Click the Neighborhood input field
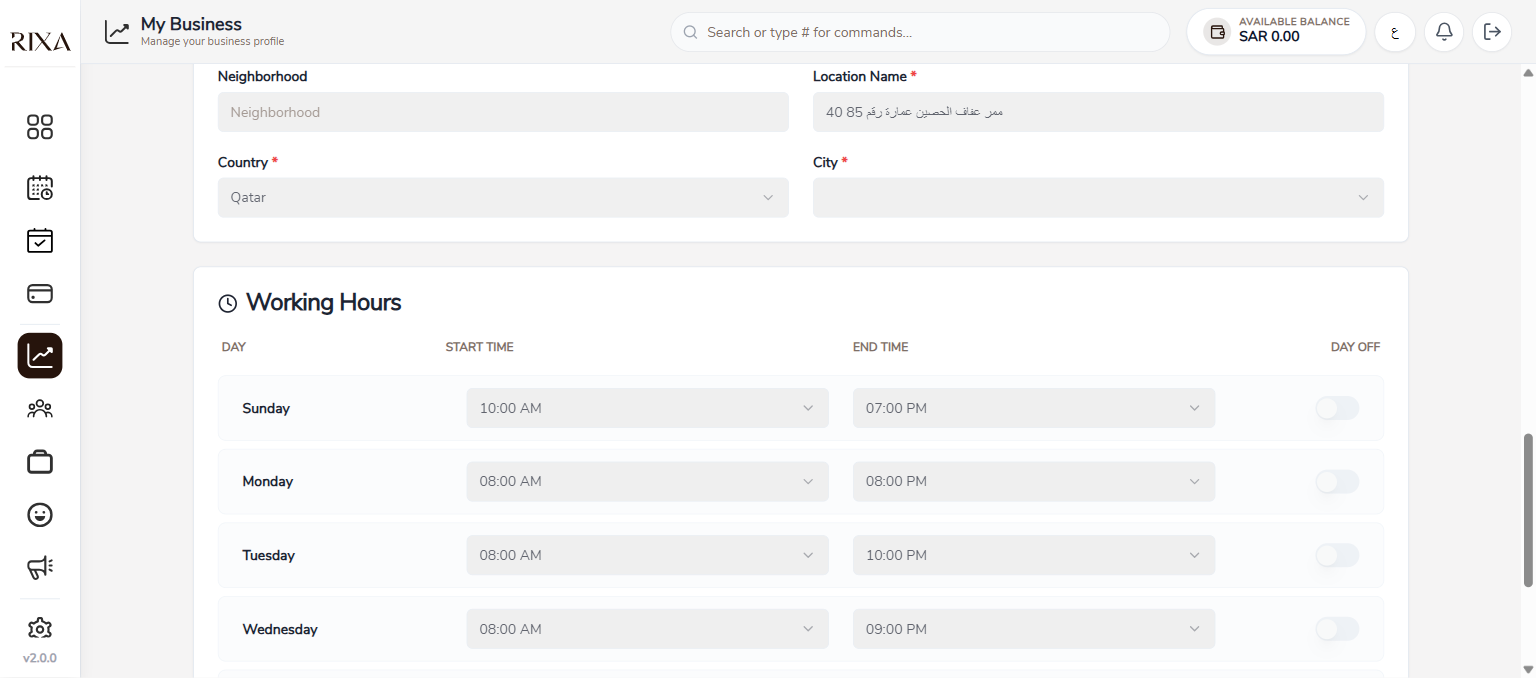Screen dimensions: 1536x678 (503, 112)
